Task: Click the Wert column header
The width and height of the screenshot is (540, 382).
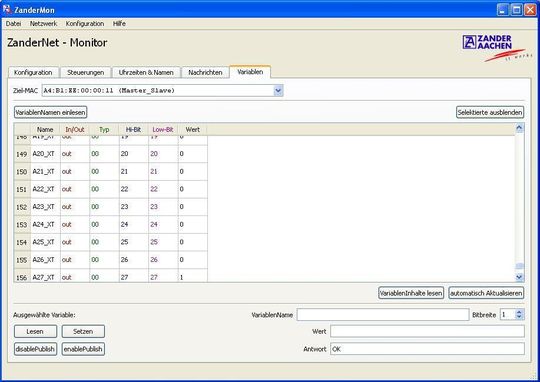Action: pos(193,130)
